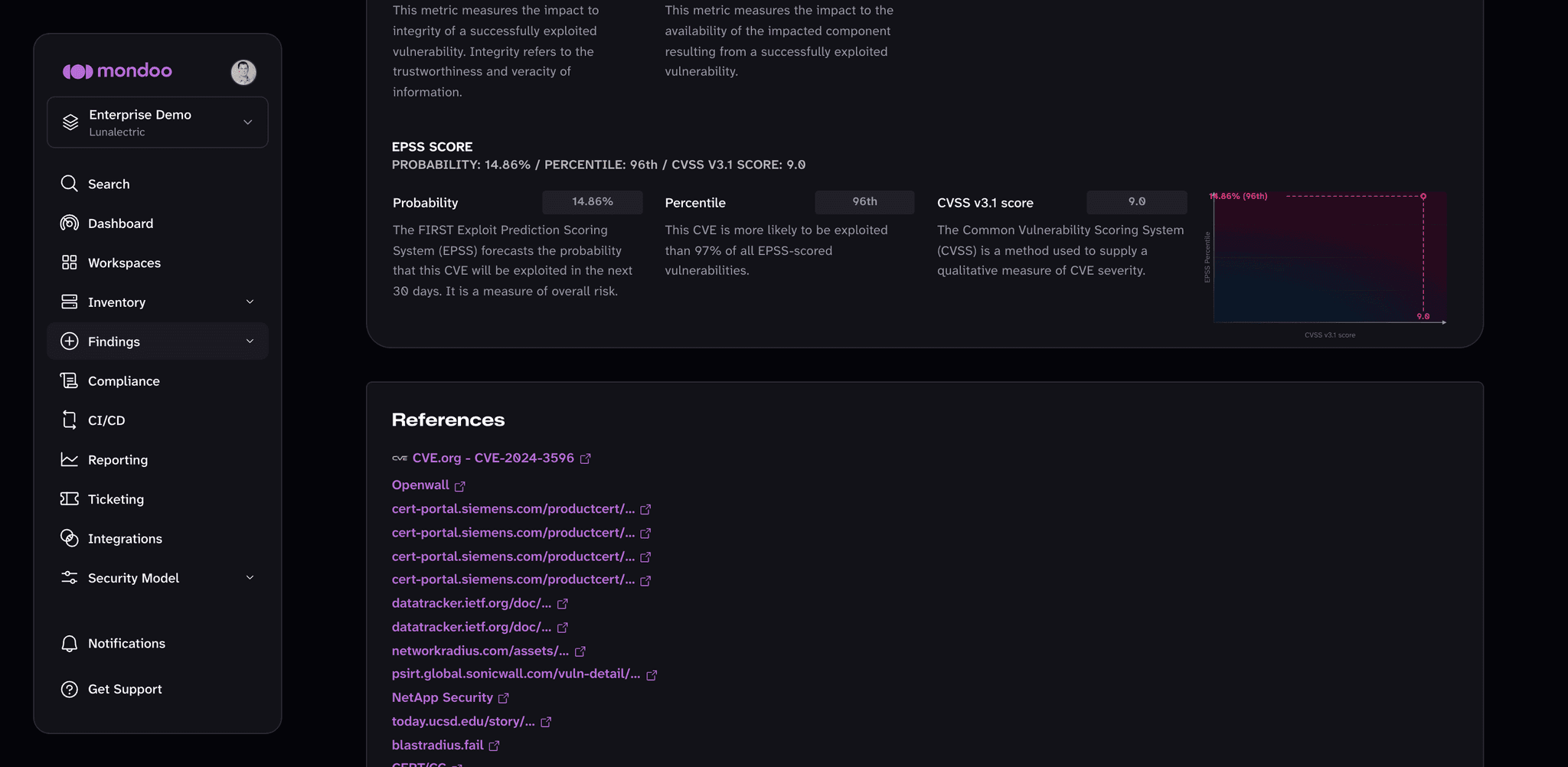Expand the Security Model chevron

coord(250,578)
